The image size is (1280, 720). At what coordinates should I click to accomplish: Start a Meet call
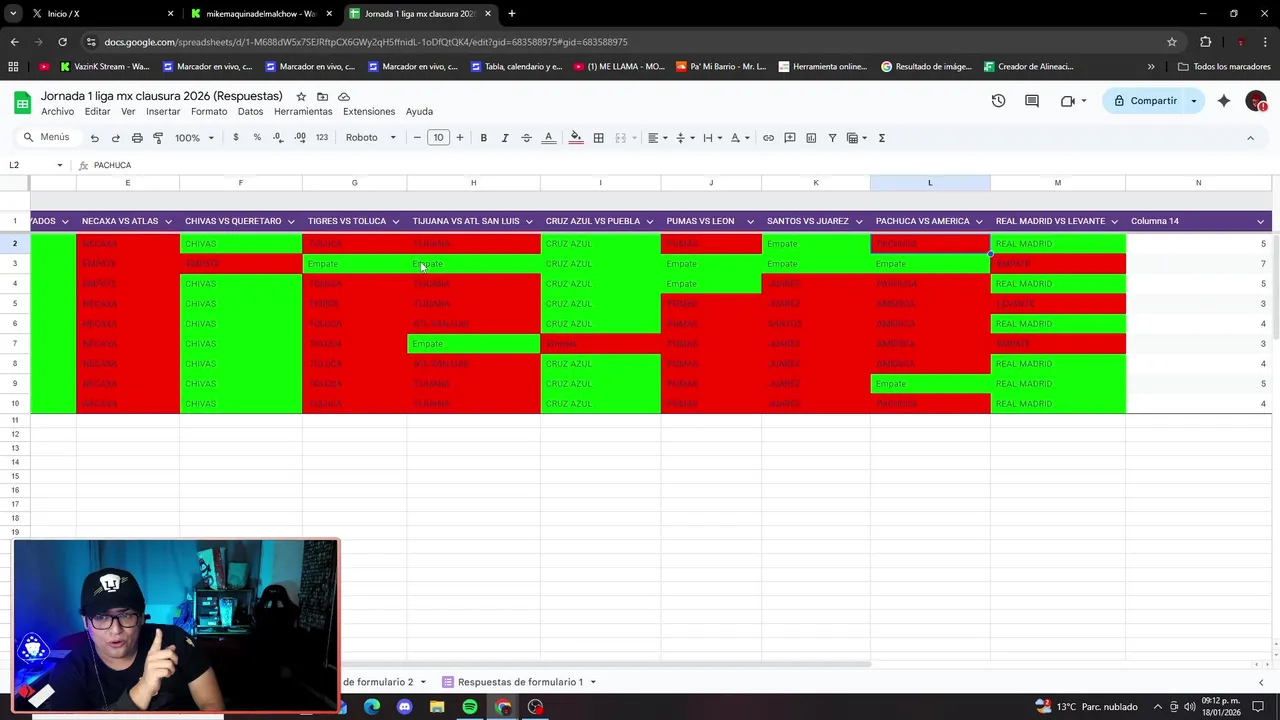pos(1068,101)
